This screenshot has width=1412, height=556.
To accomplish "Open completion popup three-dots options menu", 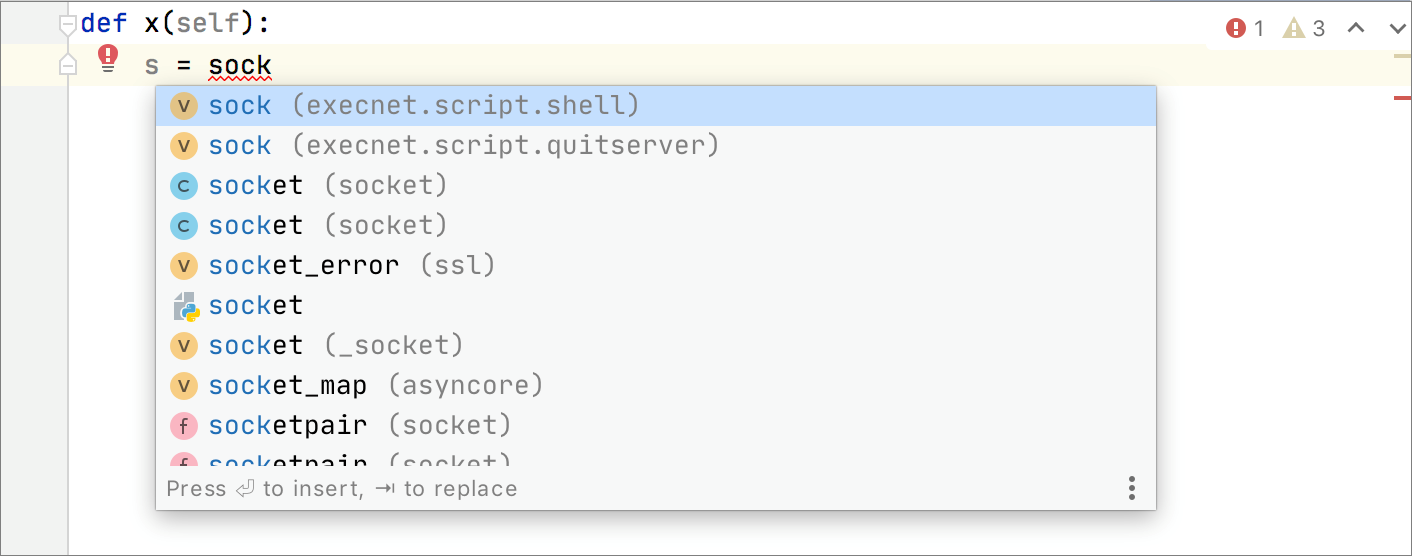I will click(x=1131, y=488).
